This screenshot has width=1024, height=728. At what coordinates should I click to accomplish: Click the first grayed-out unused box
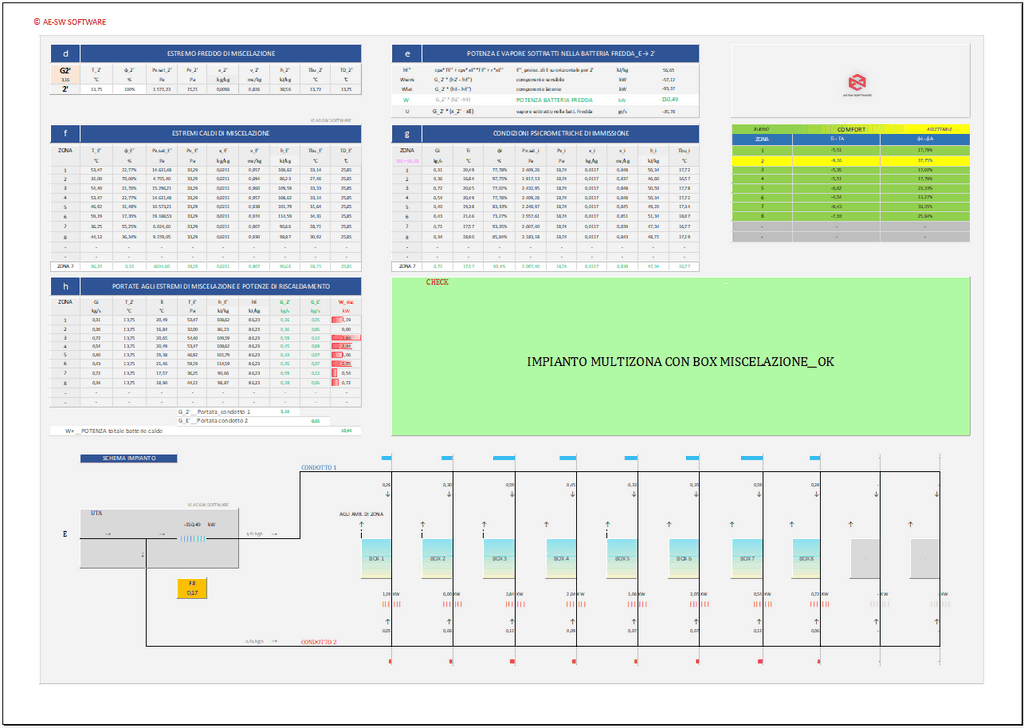865,558
